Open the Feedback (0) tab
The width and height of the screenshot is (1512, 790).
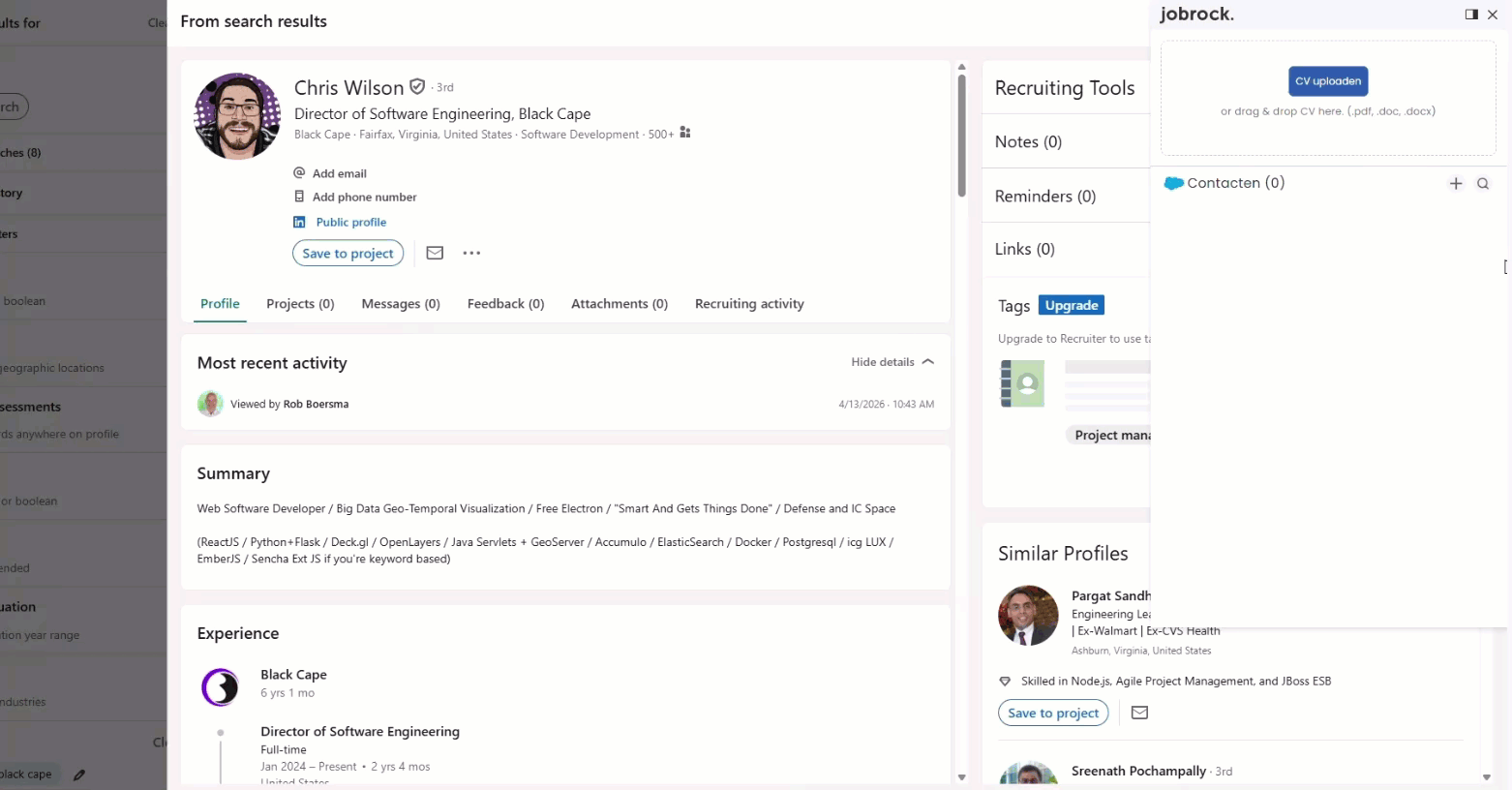pos(505,304)
